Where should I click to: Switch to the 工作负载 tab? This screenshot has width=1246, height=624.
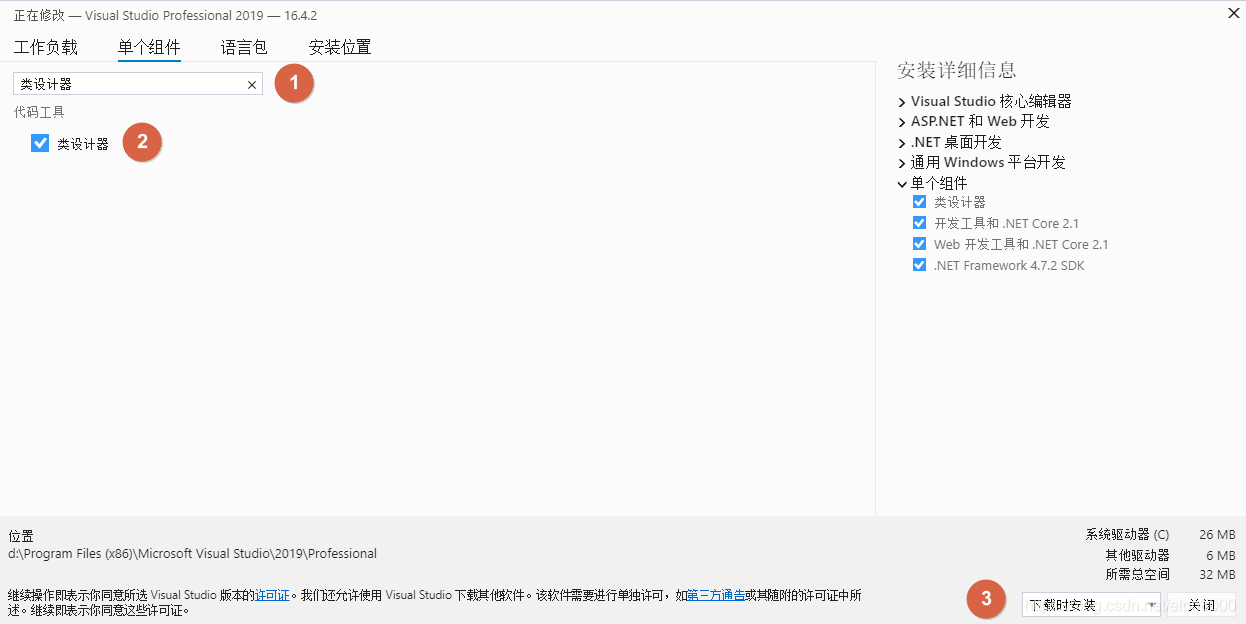click(x=45, y=47)
